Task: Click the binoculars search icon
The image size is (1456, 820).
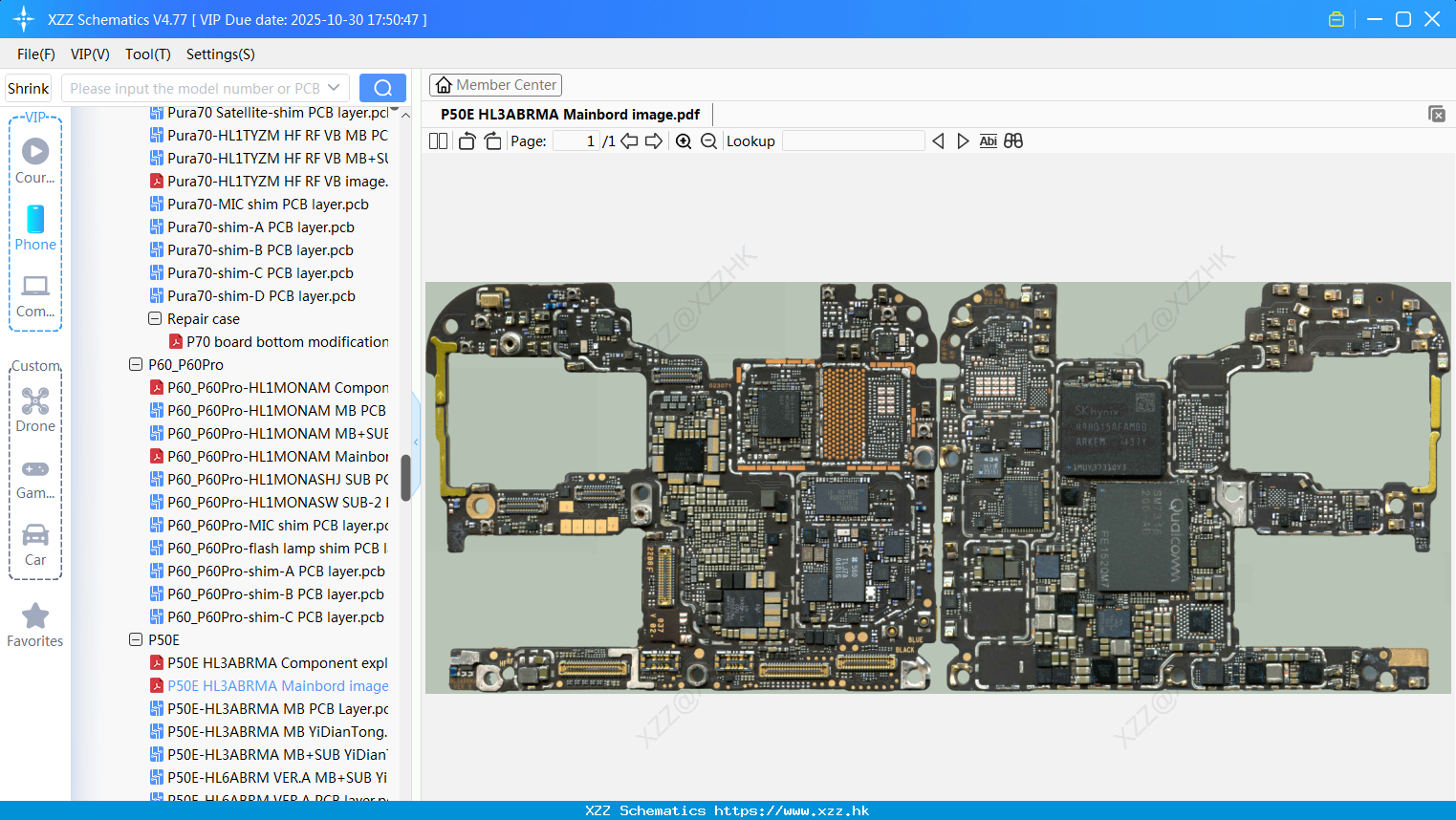Action: point(1013,141)
